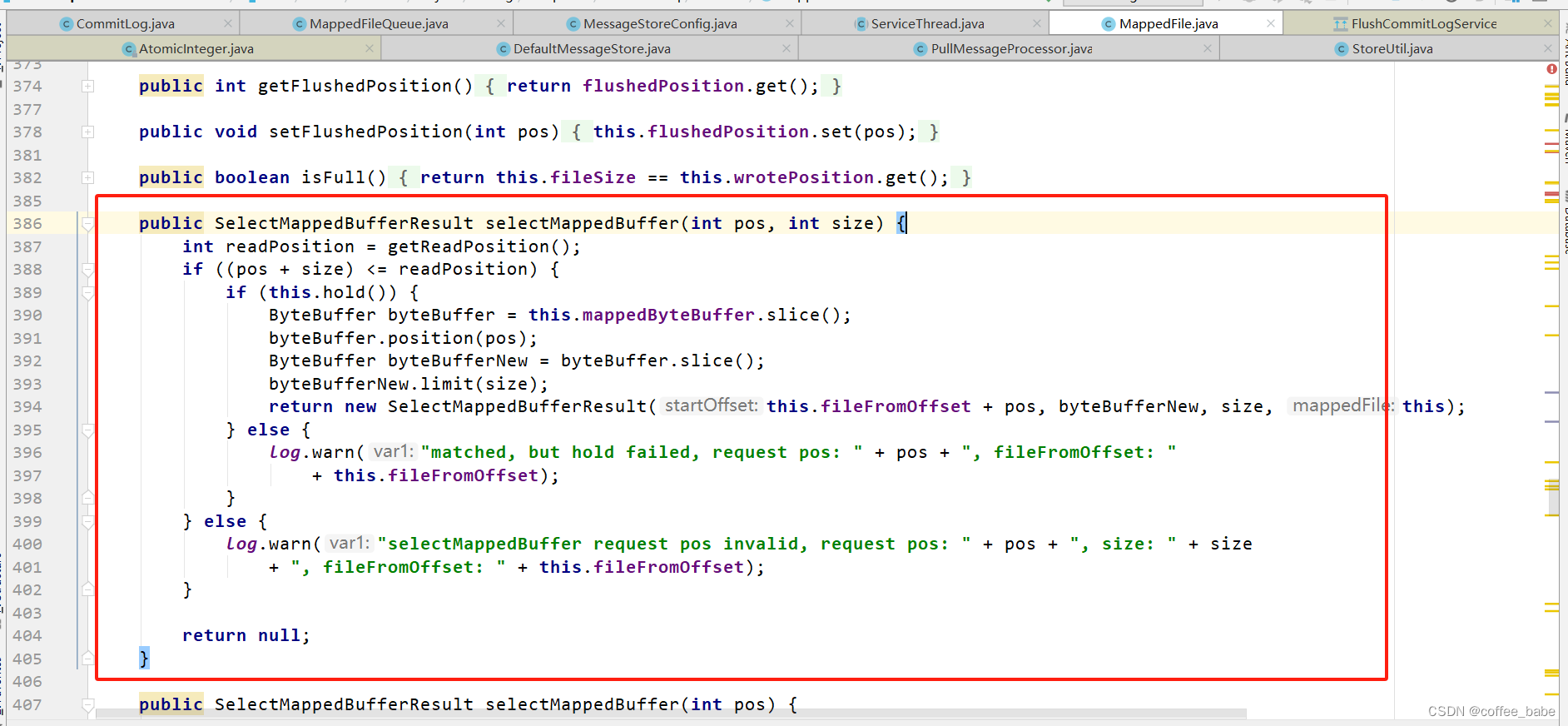Collapse selectMappedBuffer method at line 386
Screen dimensions: 1568x726
88,223
